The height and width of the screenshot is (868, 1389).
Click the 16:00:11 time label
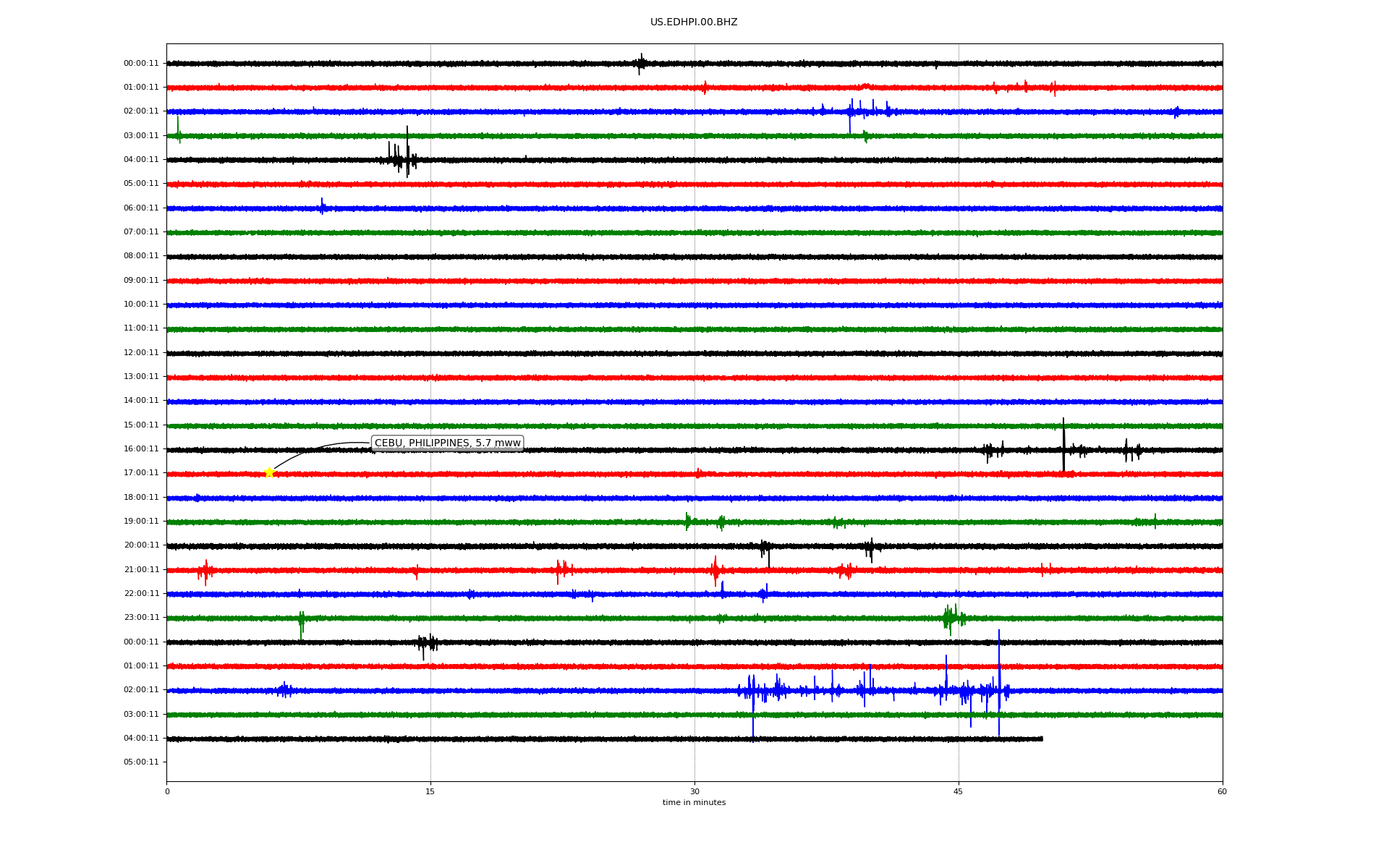point(141,449)
